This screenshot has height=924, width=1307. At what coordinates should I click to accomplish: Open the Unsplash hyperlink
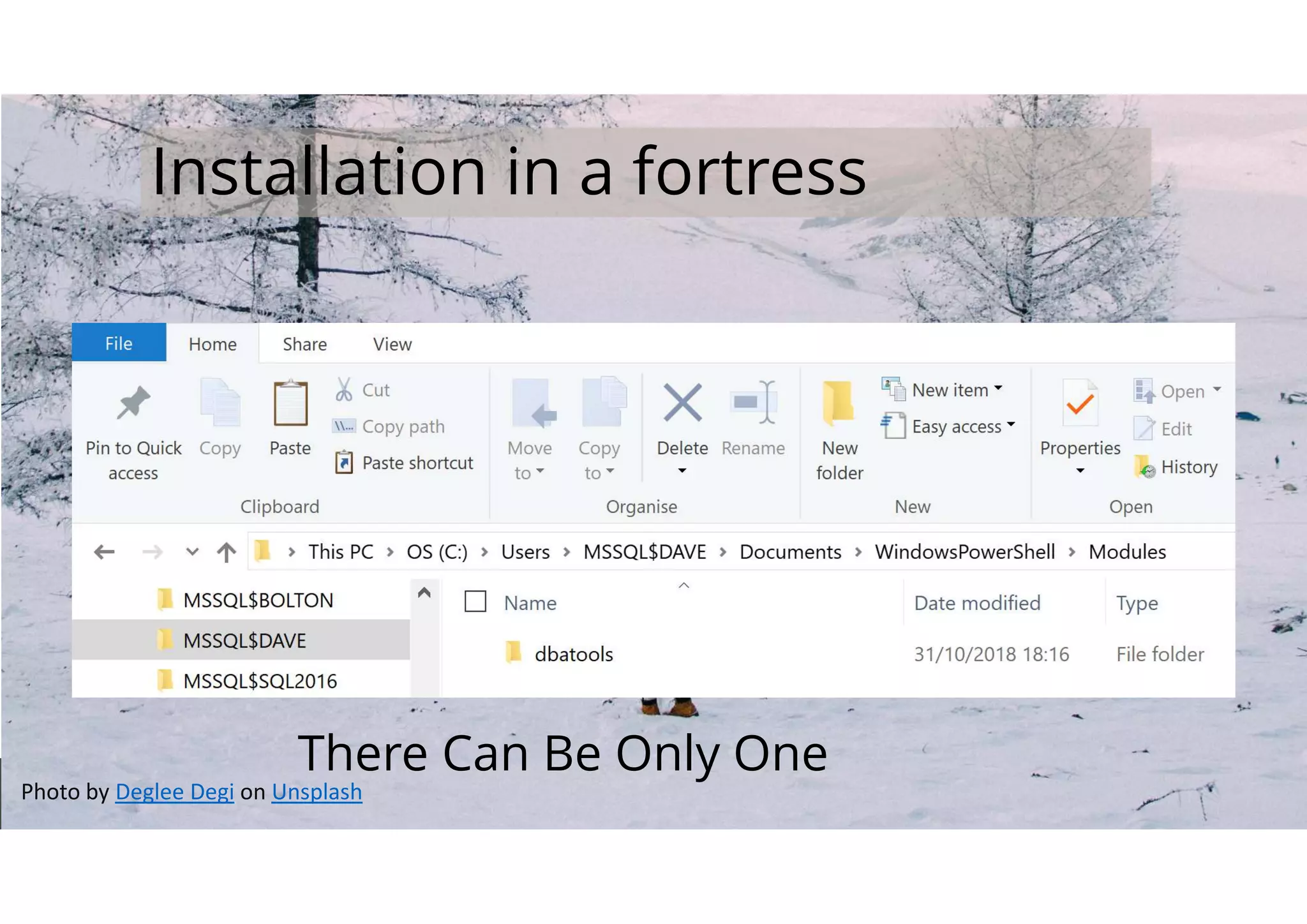pos(317,792)
